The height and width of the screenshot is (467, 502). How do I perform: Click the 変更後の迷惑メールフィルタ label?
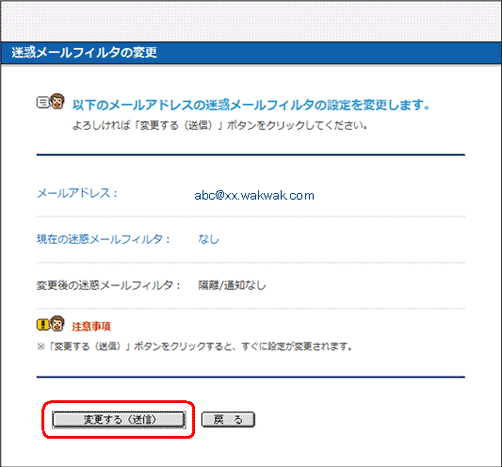coord(108,285)
